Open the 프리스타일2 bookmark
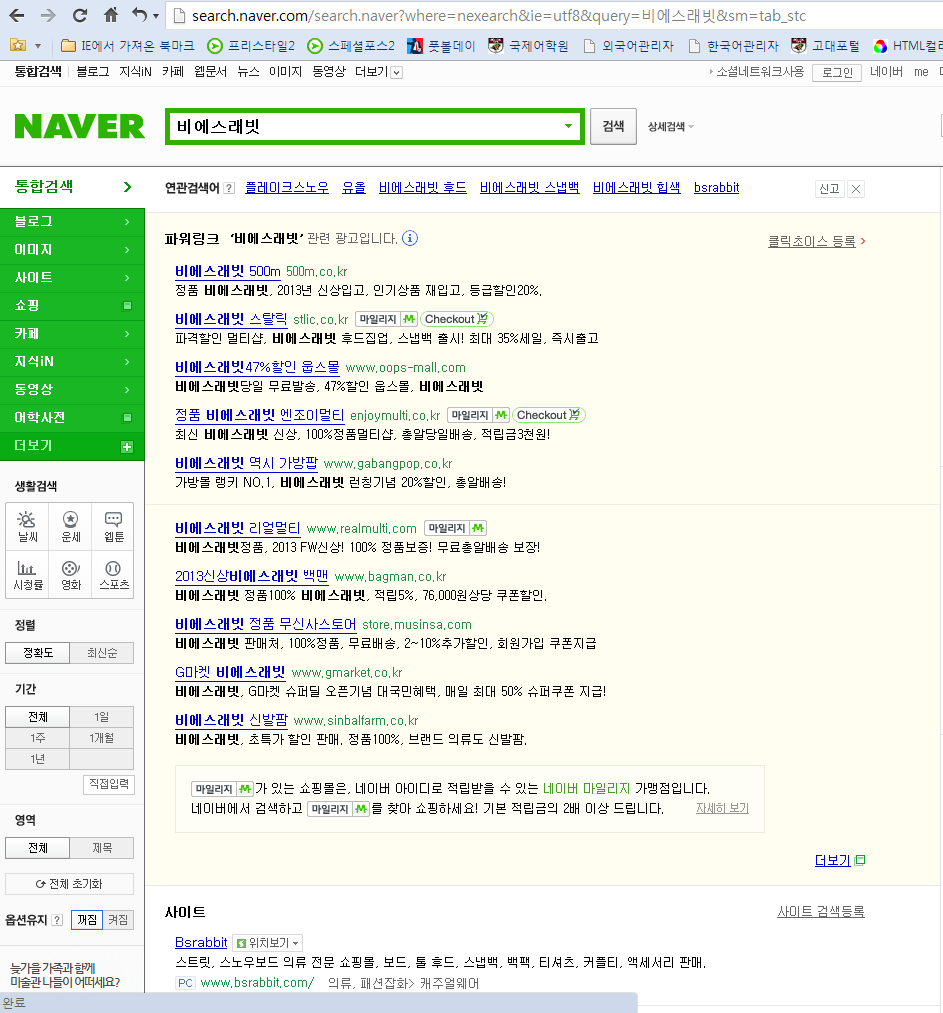Screen dimensions: 943x1013 pyautogui.click(x=251, y=46)
